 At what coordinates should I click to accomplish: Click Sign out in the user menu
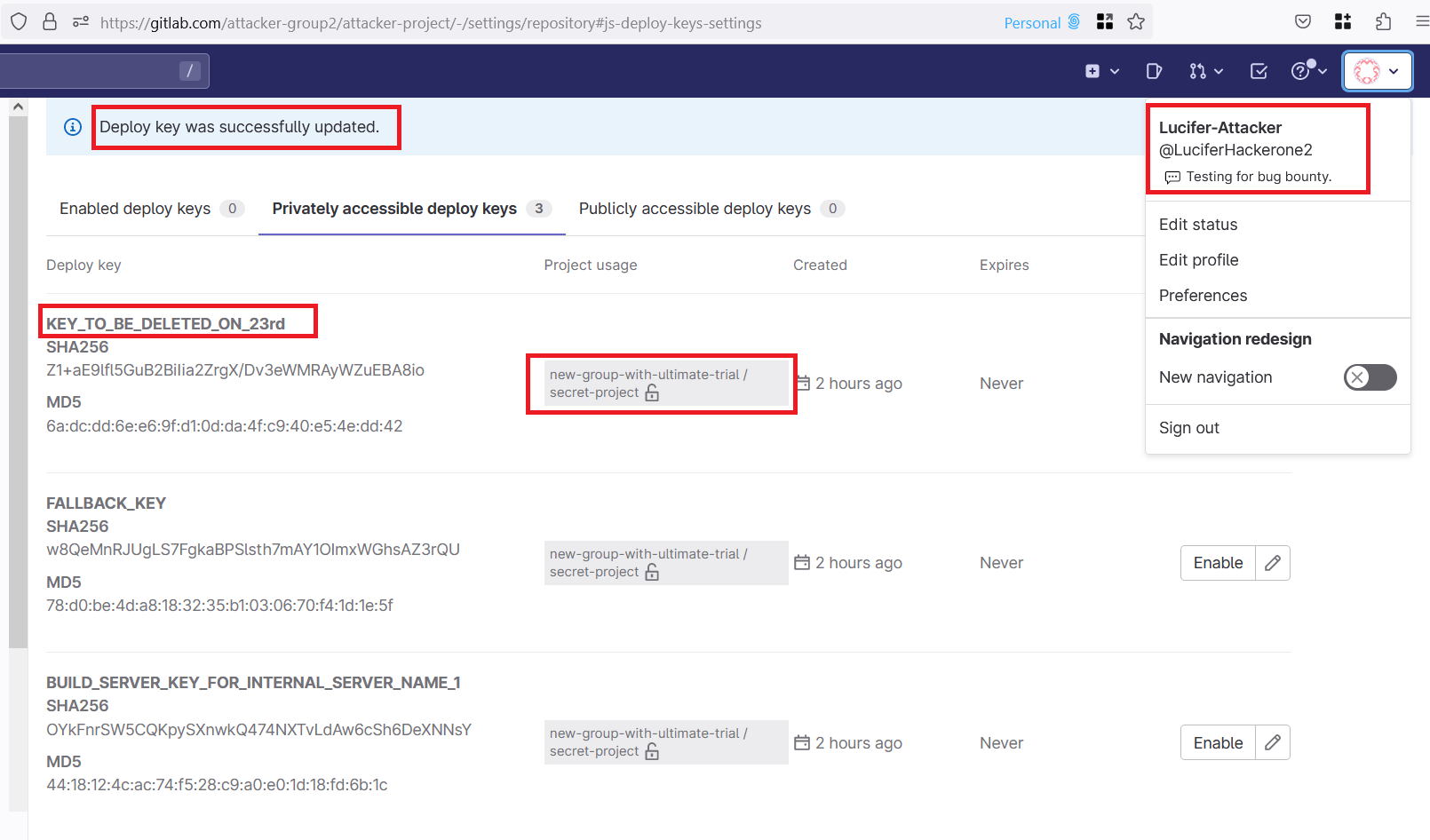(1188, 428)
